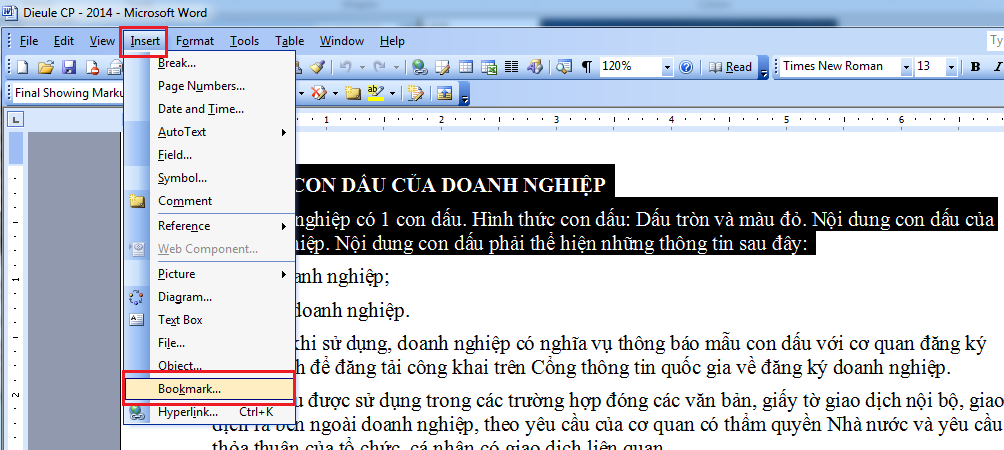Click the yellow Highlight color button
Image resolution: width=1004 pixels, height=450 pixels.
click(375, 93)
